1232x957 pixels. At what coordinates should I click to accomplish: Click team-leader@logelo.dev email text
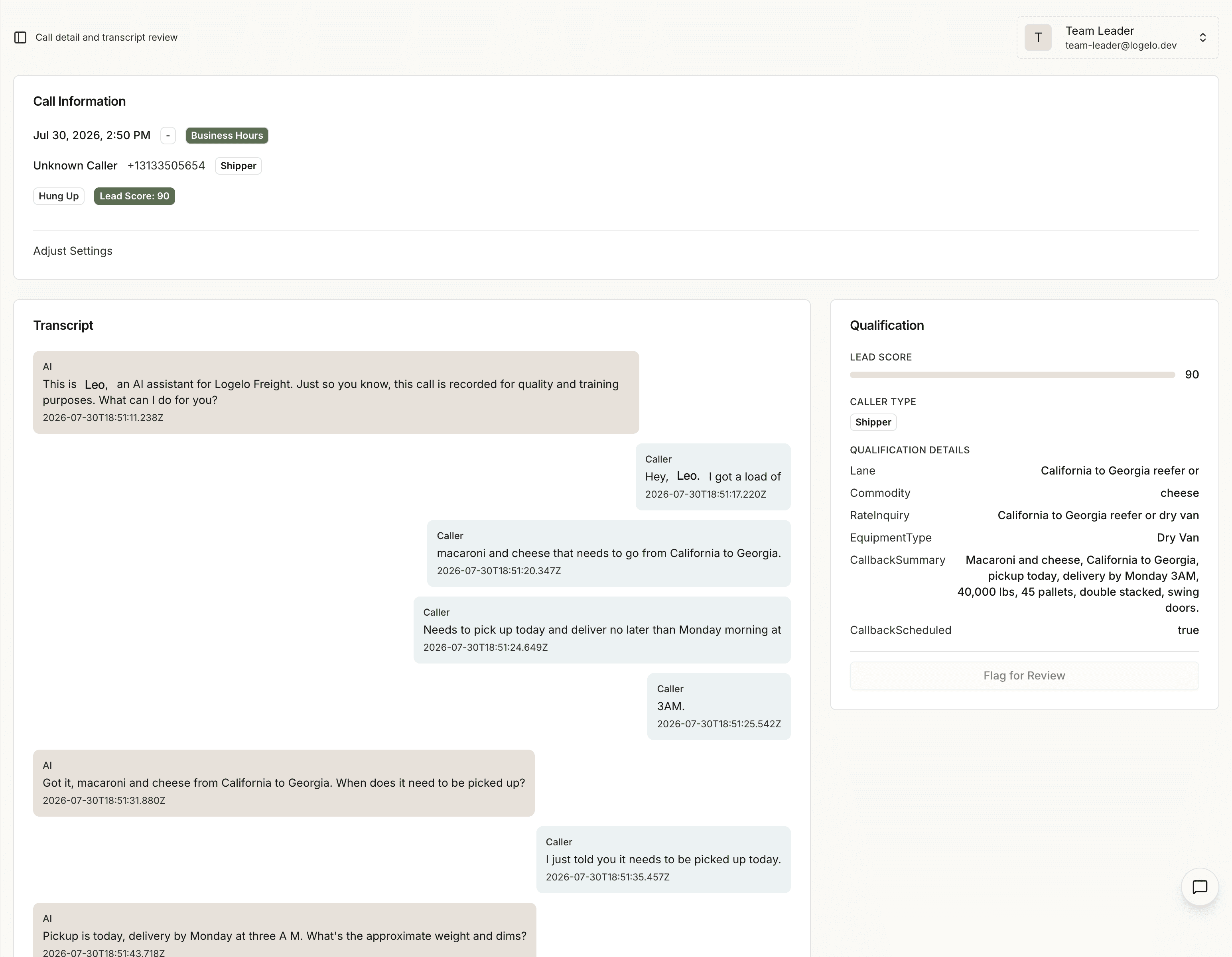pyautogui.click(x=1121, y=46)
